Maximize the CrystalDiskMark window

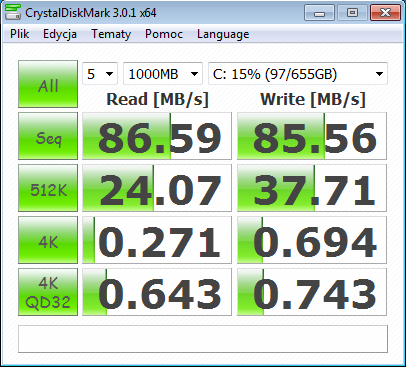[352, 13]
